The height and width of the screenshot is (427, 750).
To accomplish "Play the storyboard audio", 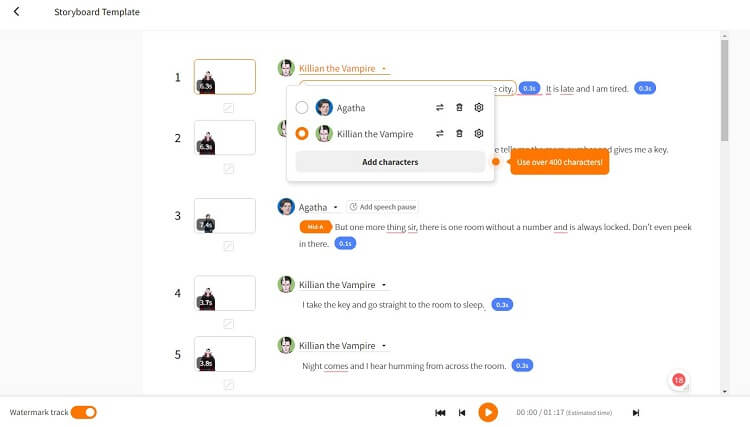I will 488,412.
